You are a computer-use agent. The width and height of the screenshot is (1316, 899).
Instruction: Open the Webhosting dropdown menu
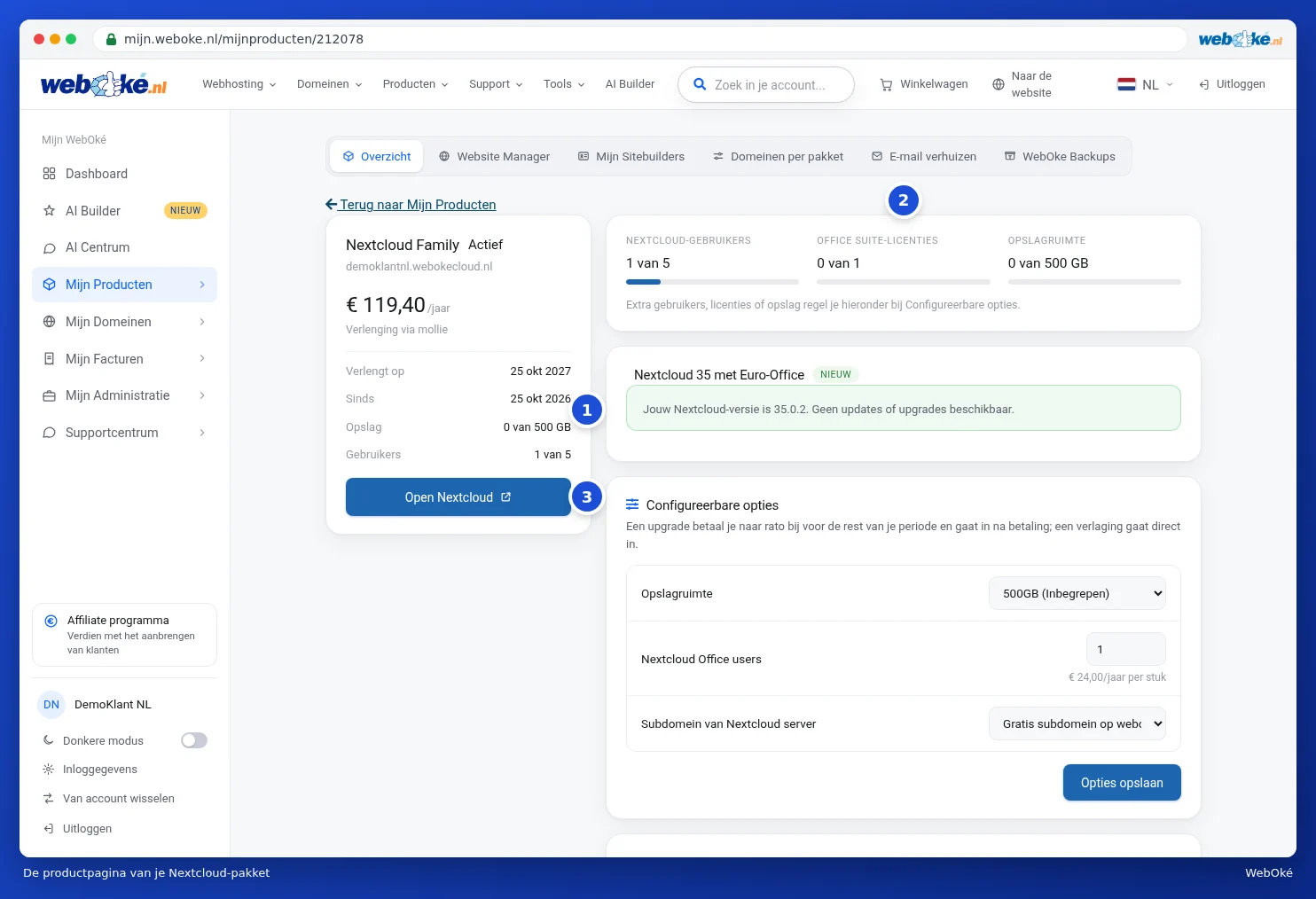(239, 84)
